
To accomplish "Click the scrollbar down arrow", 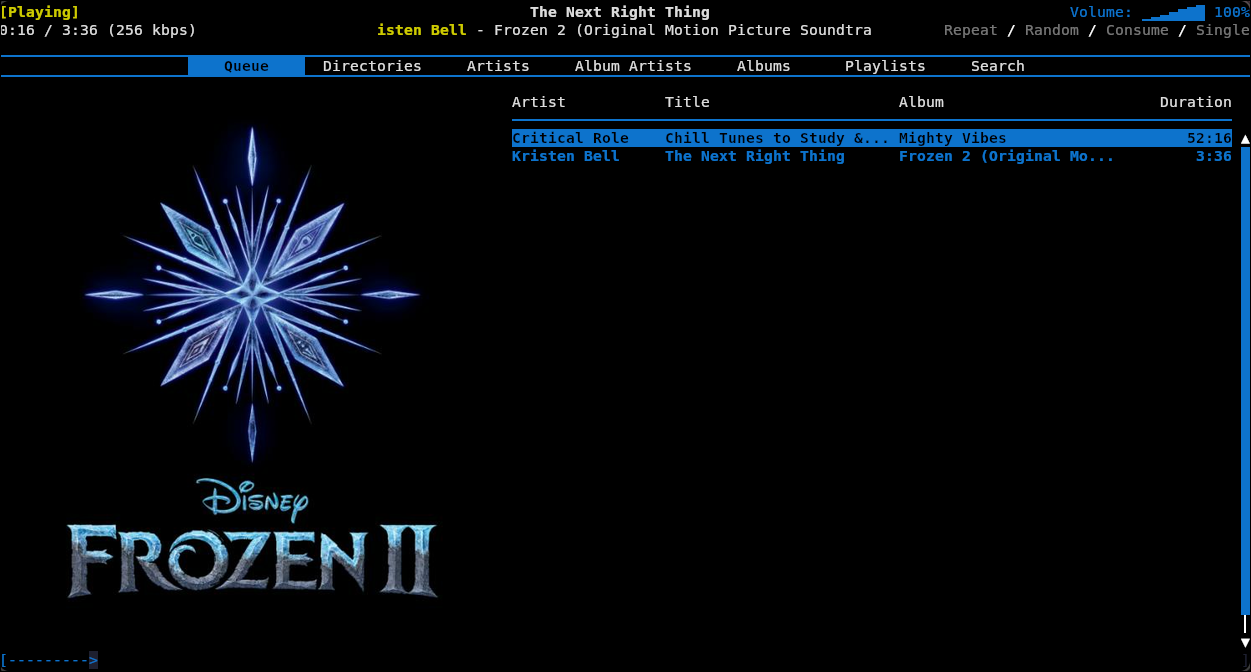I will (x=1245, y=642).
